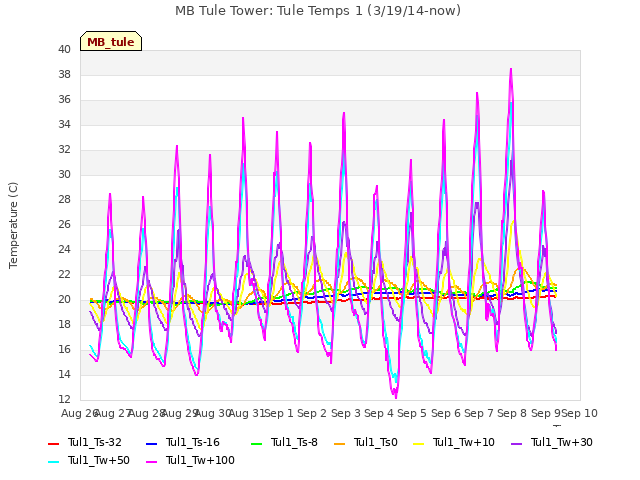Click the 26 y-axis tick label
Screen dimensions: 640x480
[64, 224]
